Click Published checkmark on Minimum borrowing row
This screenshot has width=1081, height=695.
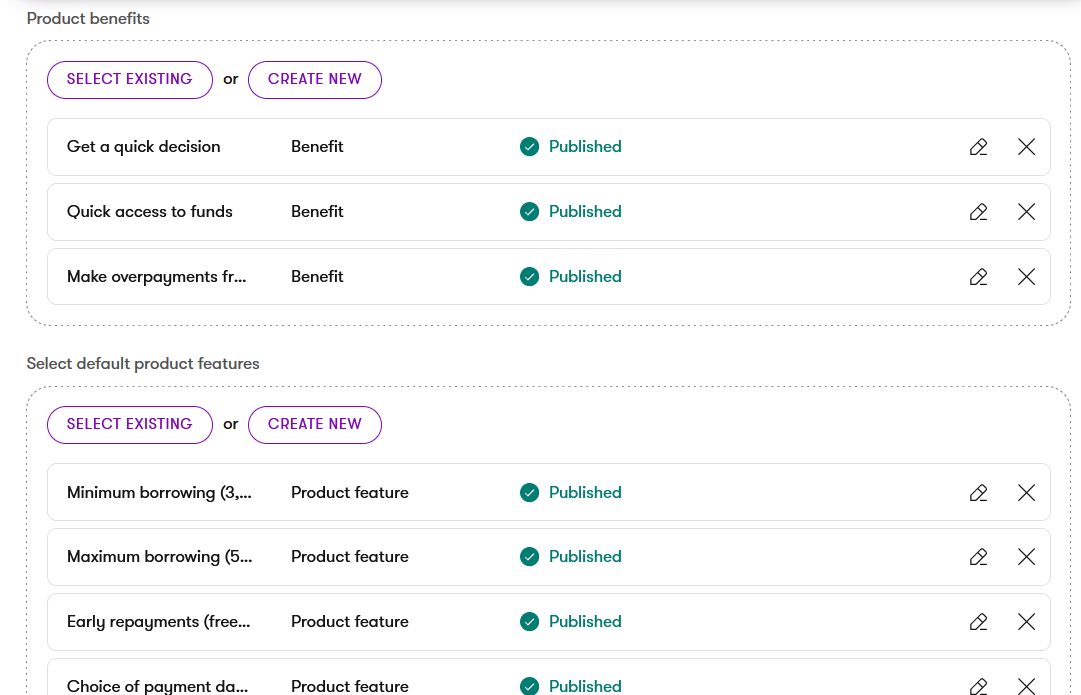coord(529,492)
